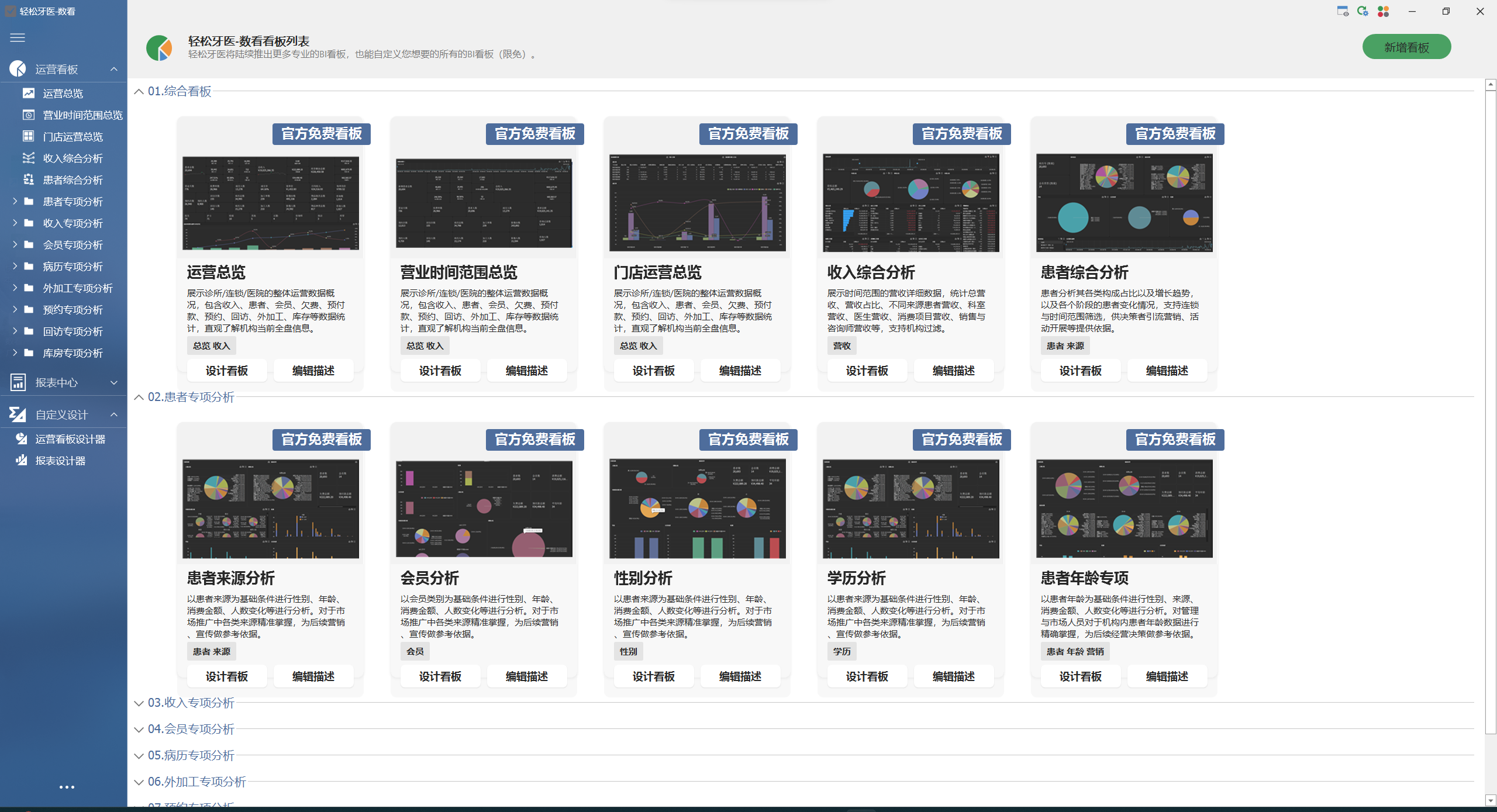
Task: Click the 性别 tag on 性别分析 card
Action: coord(629,651)
